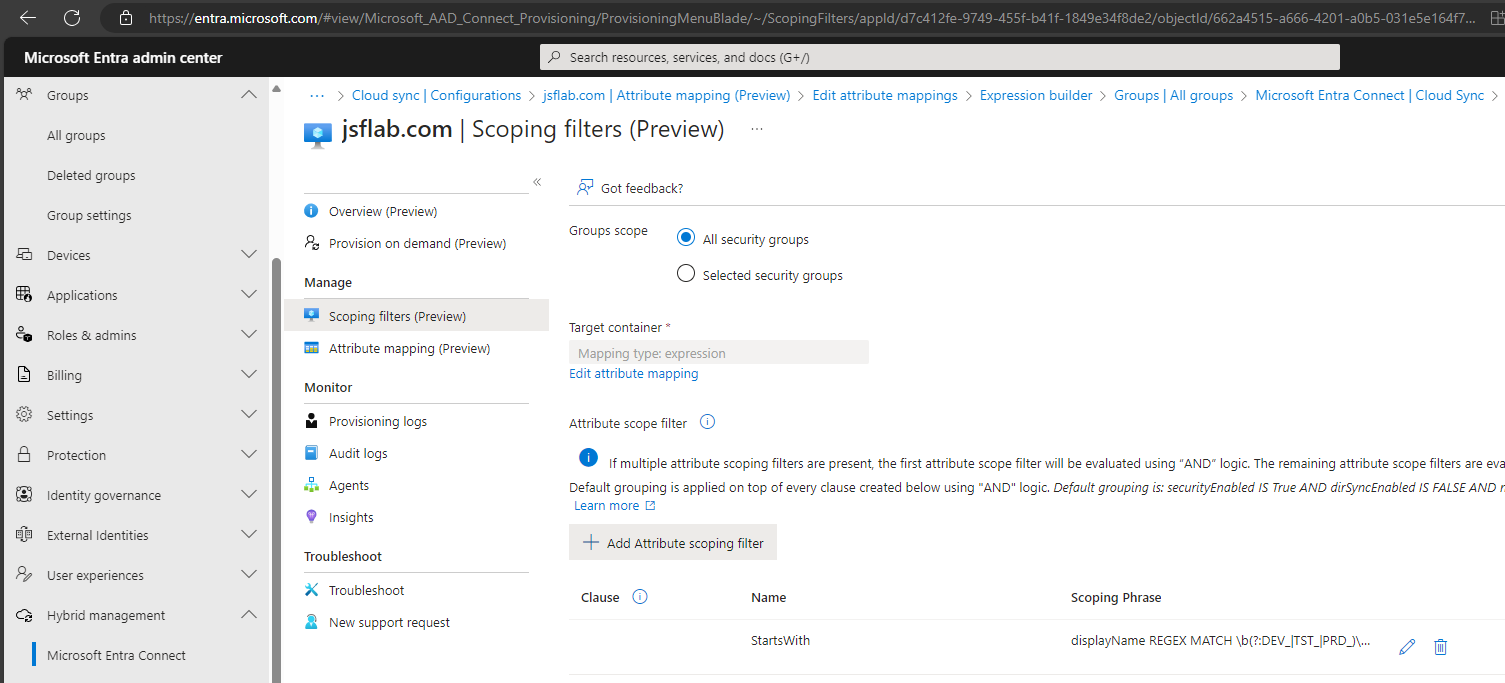This screenshot has height=683, width=1505.
Task: Open Groups | All groups breadcrumb
Action: (x=1174, y=95)
